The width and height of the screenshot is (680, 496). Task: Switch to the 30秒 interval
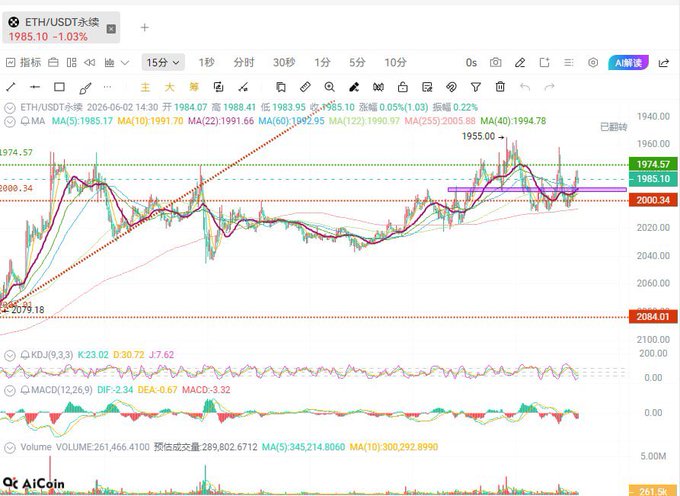(284, 62)
